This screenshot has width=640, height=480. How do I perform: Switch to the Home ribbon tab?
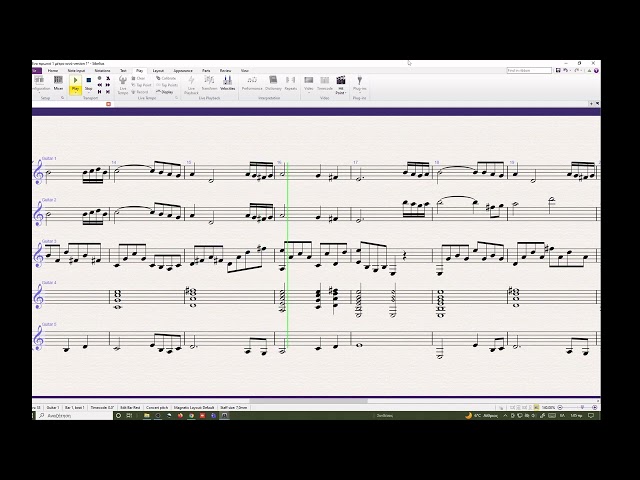[x=53, y=71]
